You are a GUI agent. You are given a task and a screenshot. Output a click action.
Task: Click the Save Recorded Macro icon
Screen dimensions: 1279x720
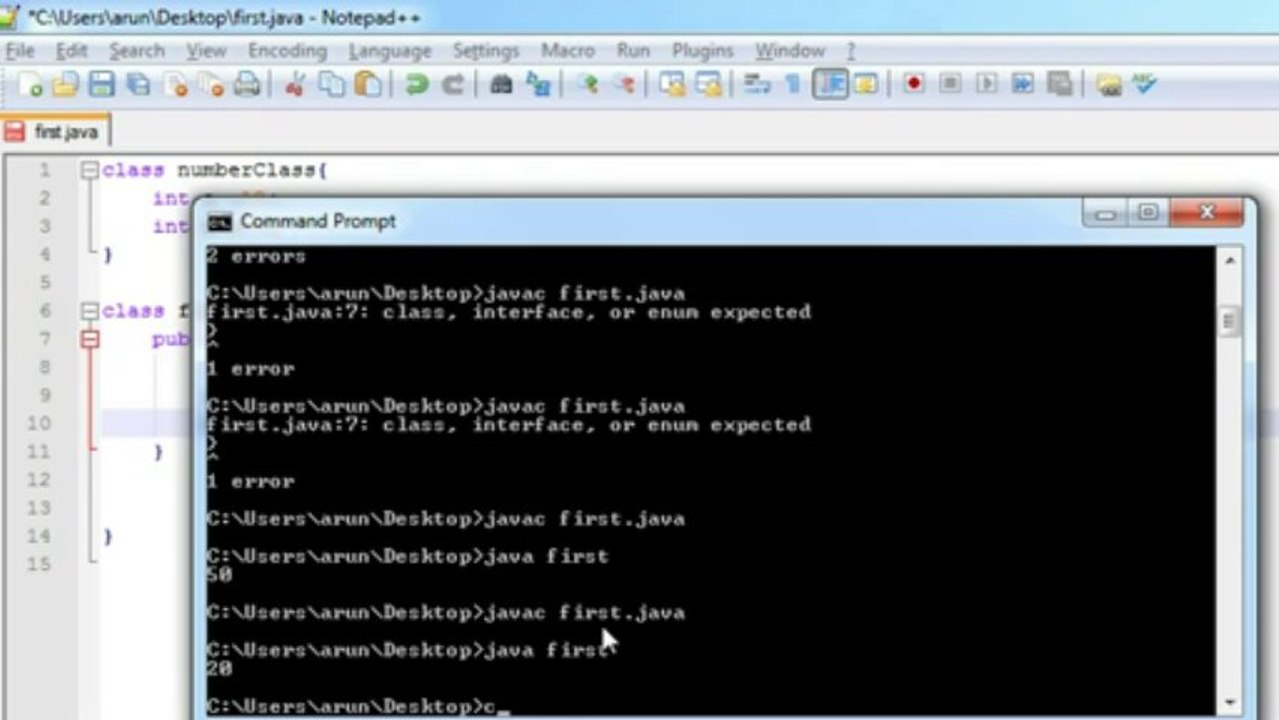pyautogui.click(x=1059, y=85)
